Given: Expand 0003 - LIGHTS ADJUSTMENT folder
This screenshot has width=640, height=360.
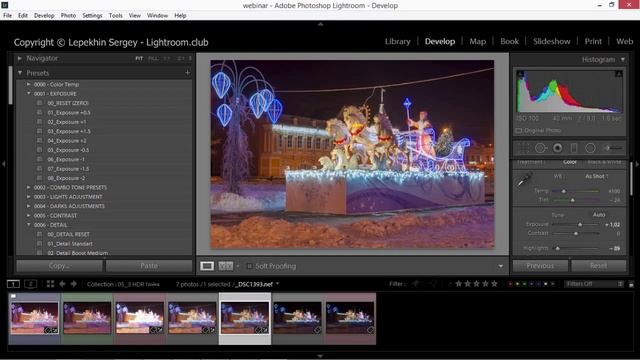Looking at the screenshot, I should pyautogui.click(x=29, y=197).
